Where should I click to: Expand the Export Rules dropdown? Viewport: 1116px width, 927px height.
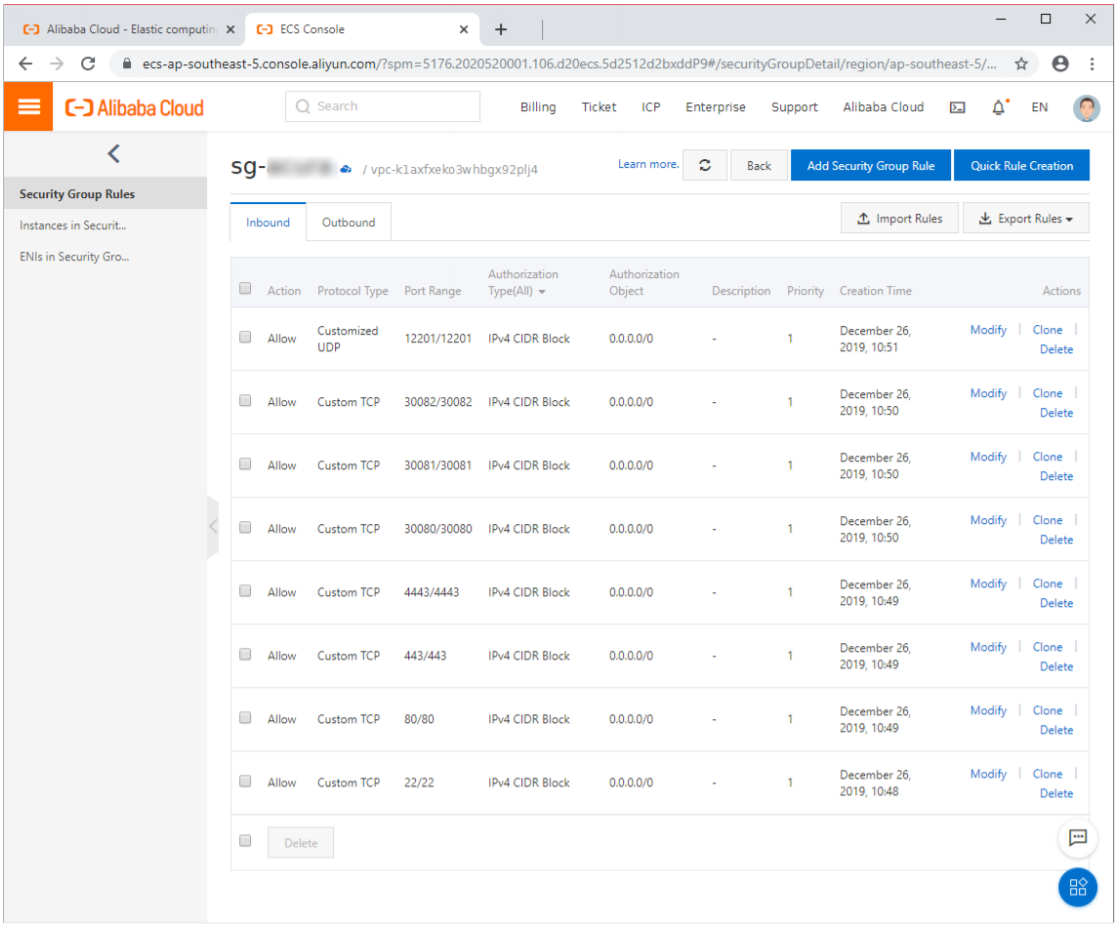1025,219
